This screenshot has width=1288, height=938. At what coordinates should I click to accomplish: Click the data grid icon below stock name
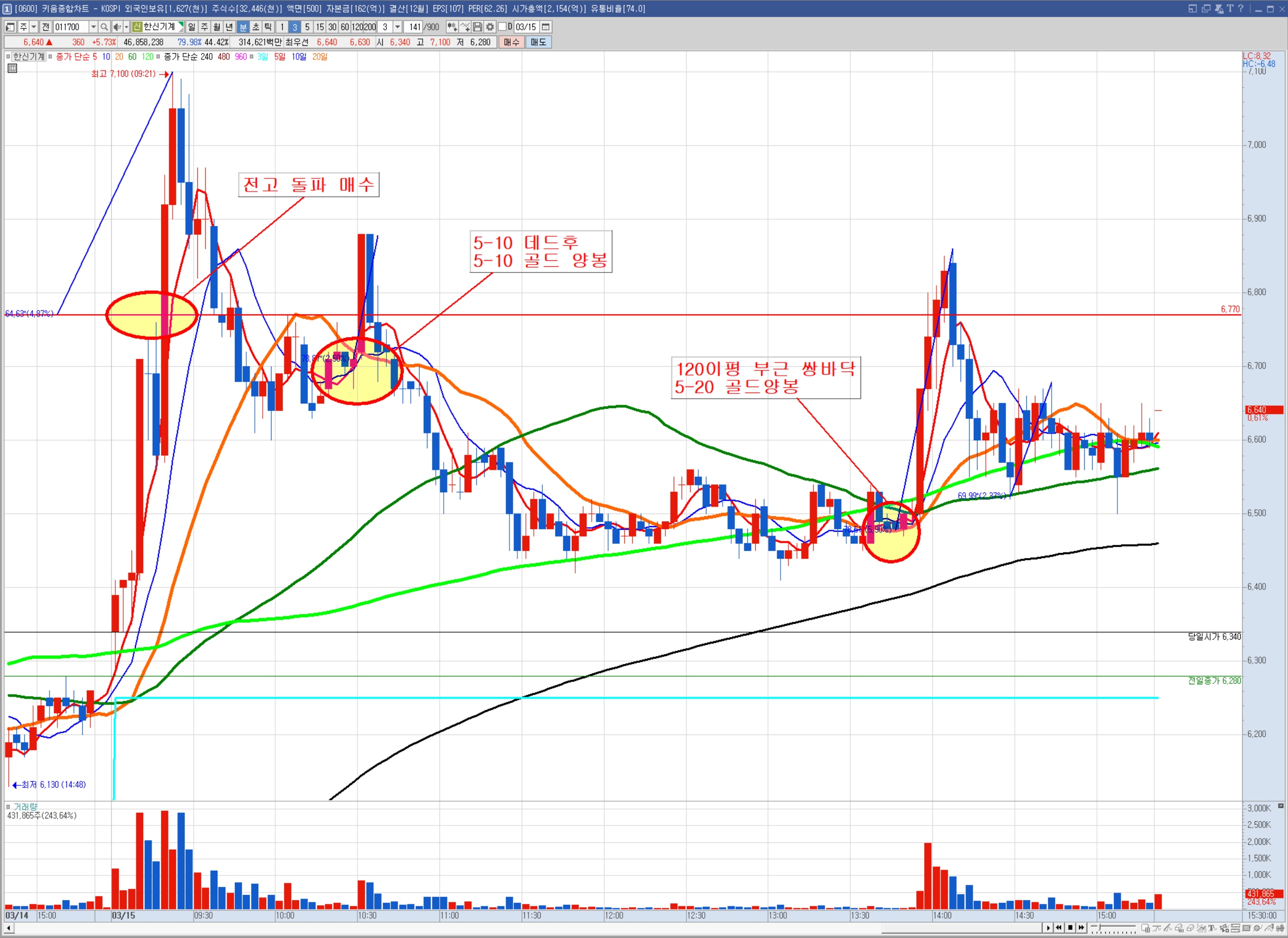(12, 68)
